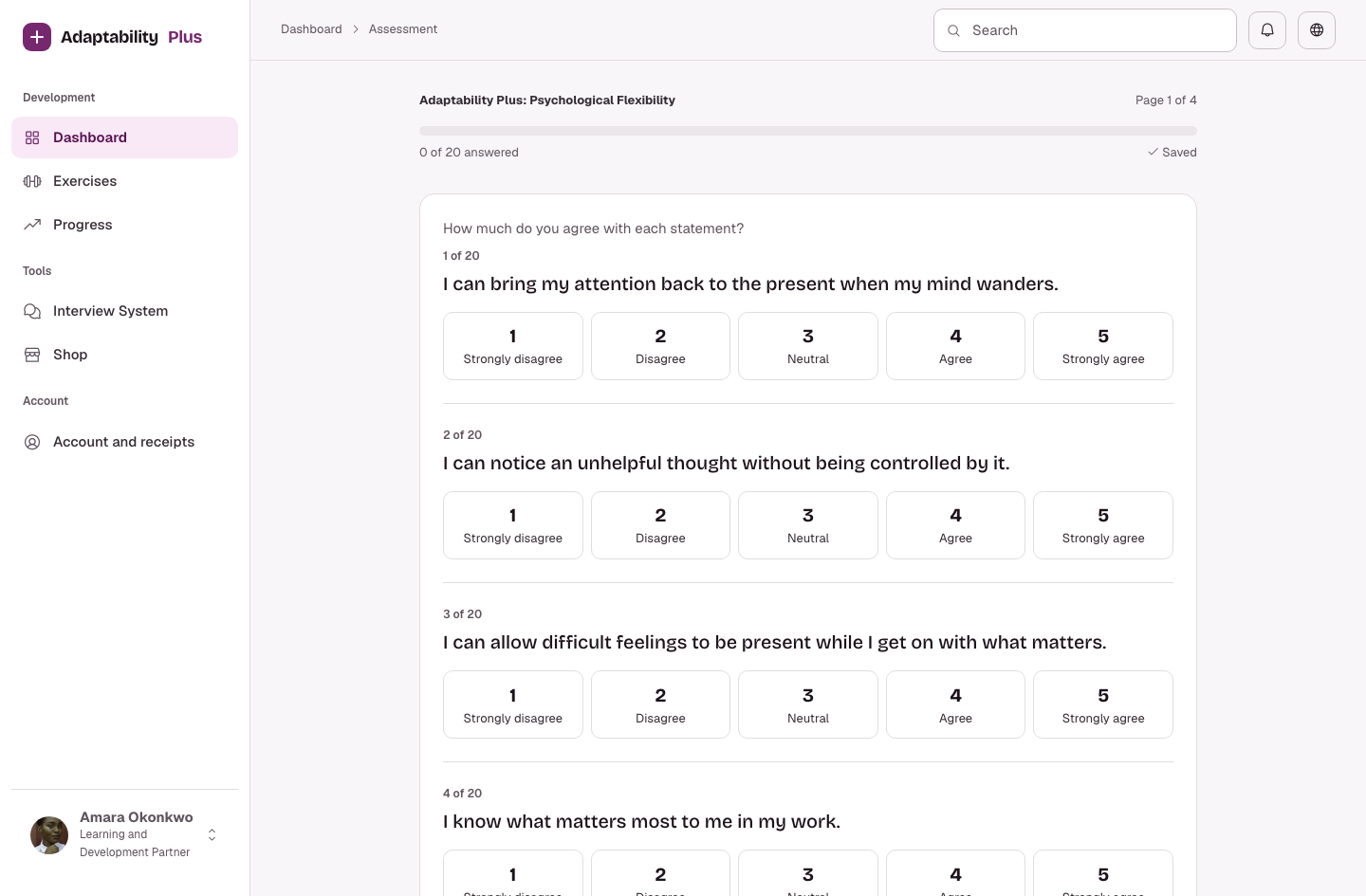This screenshot has height=896, width=1366.
Task: Choose option 4 for question 4 of 20
Action: pos(955,873)
